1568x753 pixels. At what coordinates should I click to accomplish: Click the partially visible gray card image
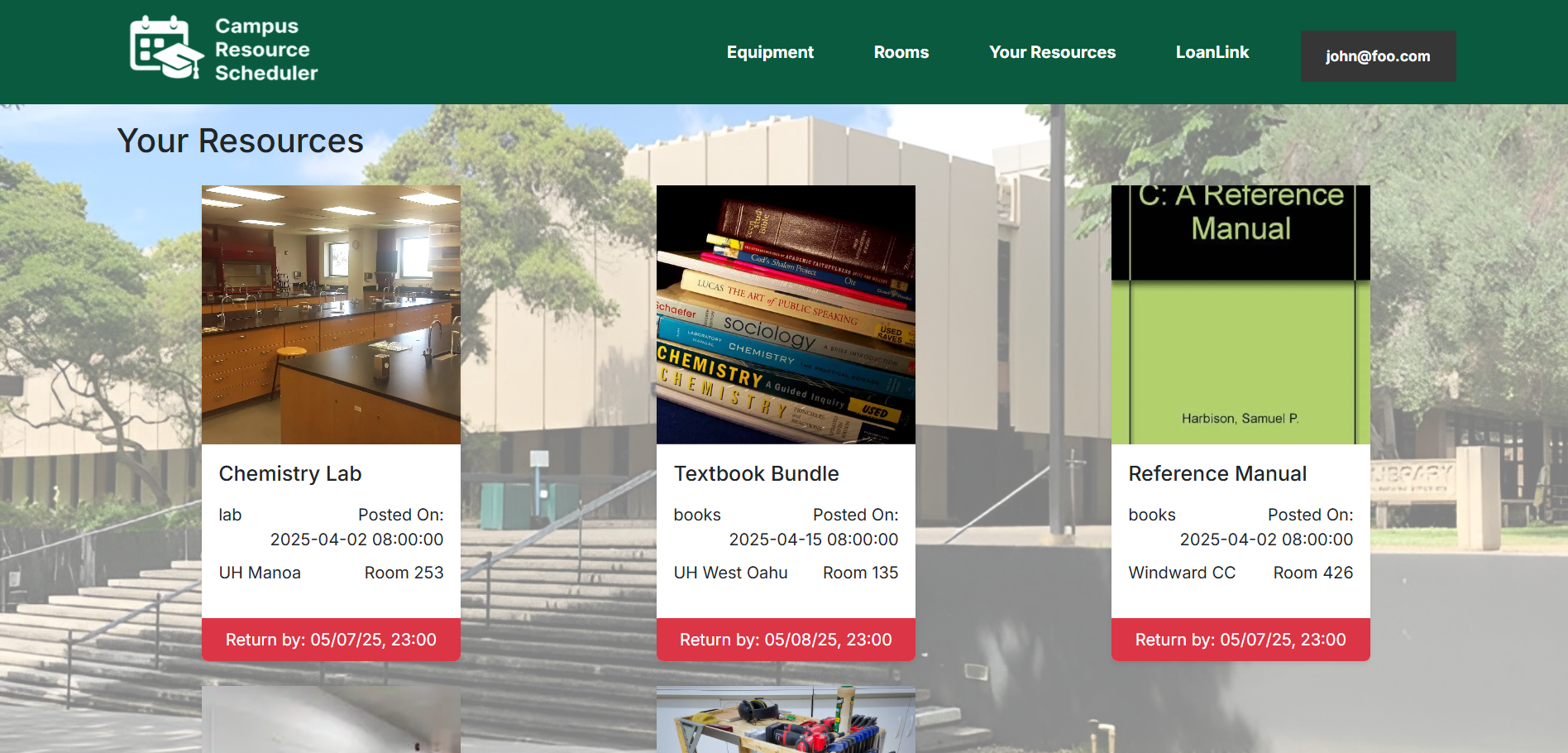click(331, 720)
